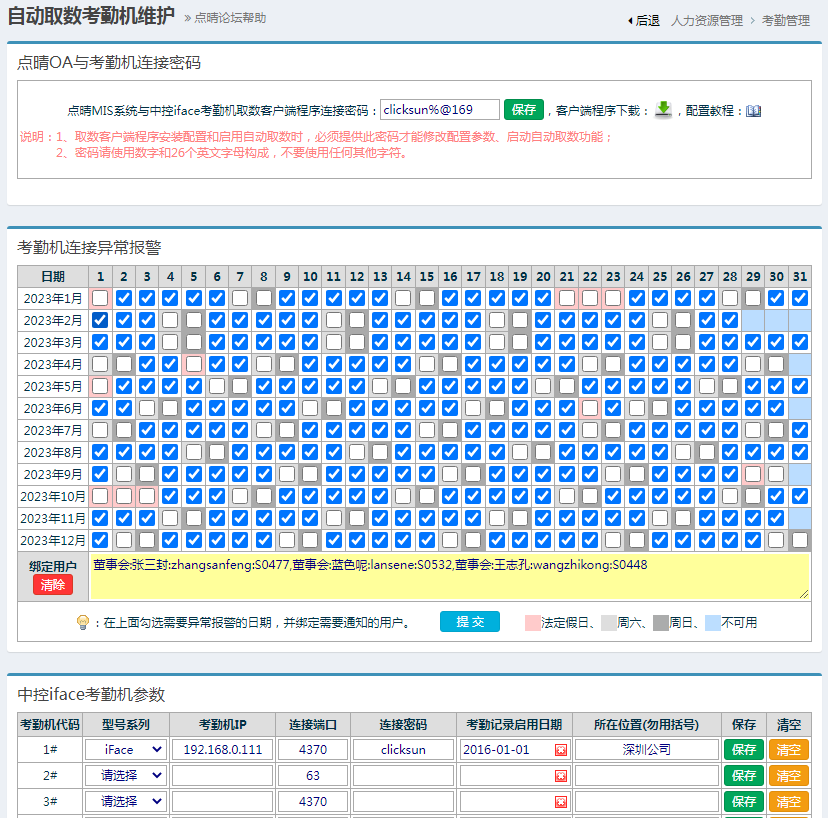Check 2023年9月 day 29 checkbox

point(753,474)
